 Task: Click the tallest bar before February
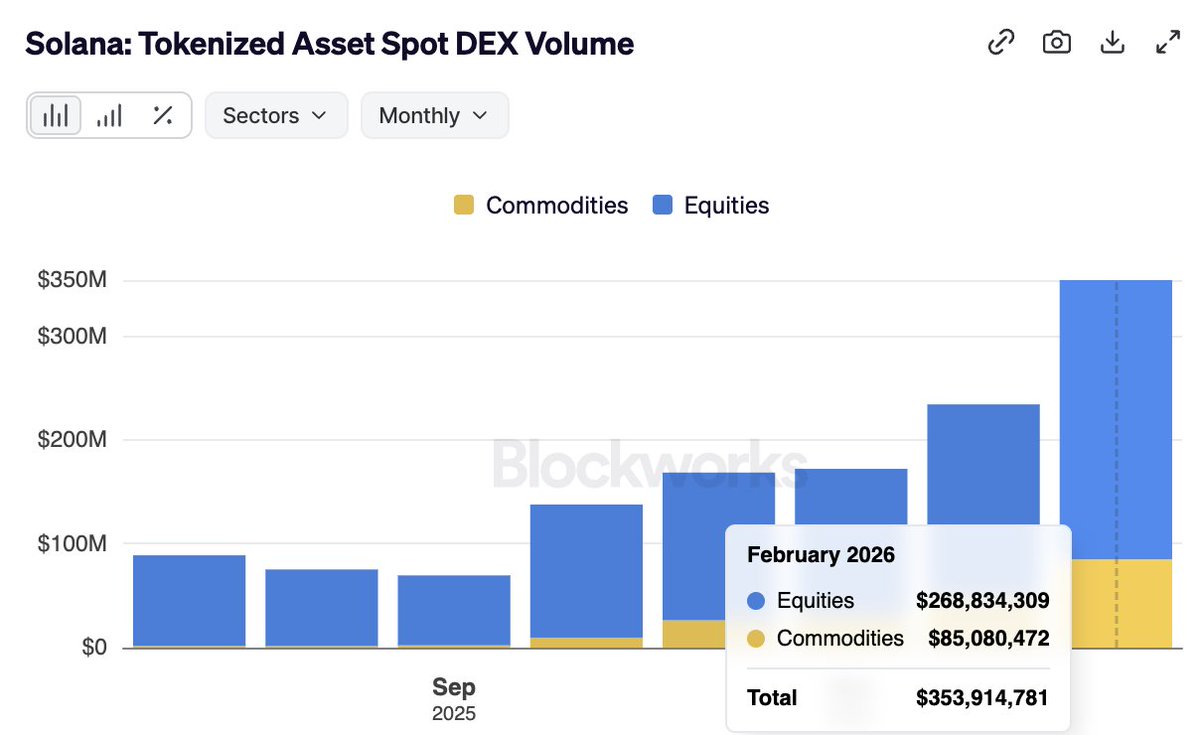coord(983,470)
